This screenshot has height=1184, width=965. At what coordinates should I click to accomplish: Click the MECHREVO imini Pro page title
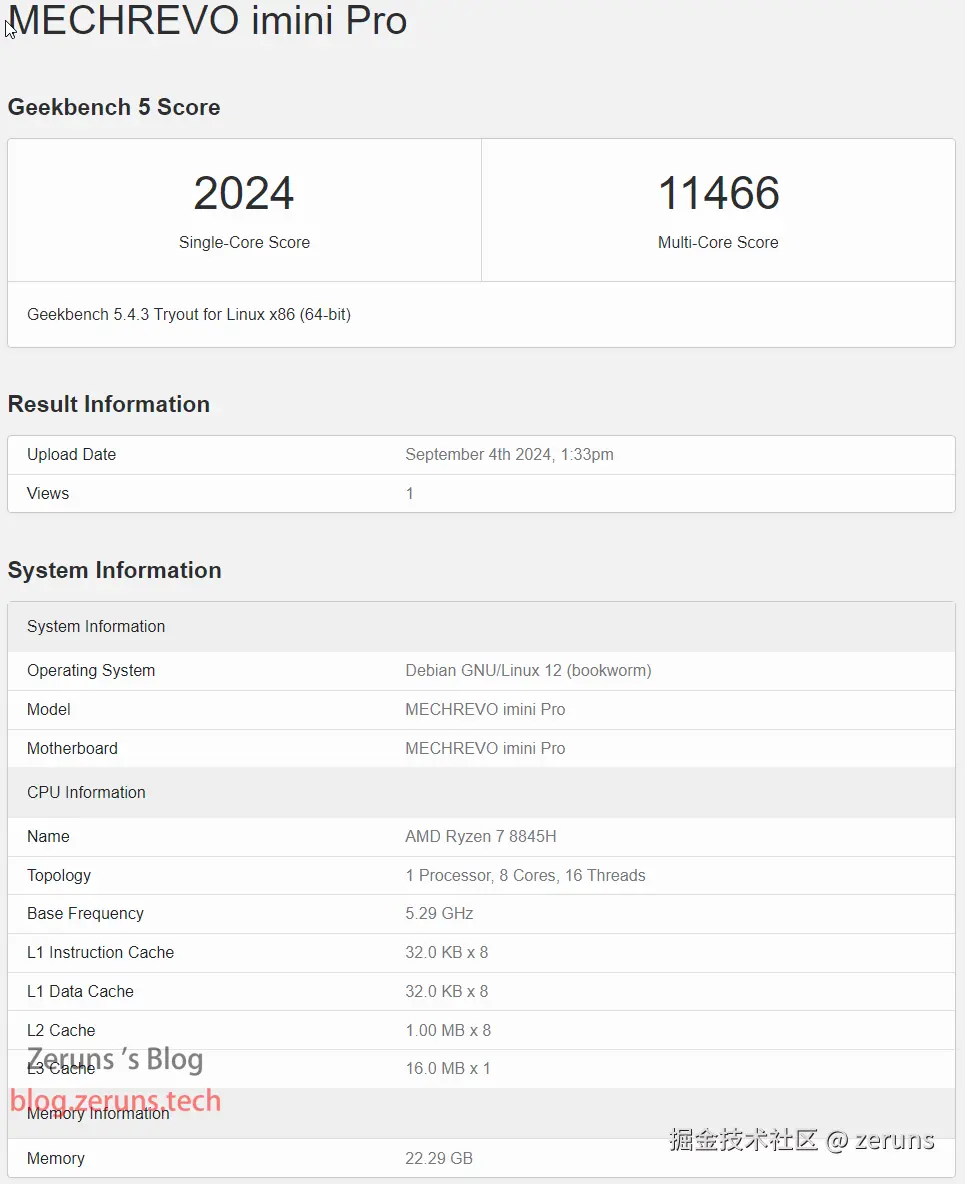[x=208, y=20]
